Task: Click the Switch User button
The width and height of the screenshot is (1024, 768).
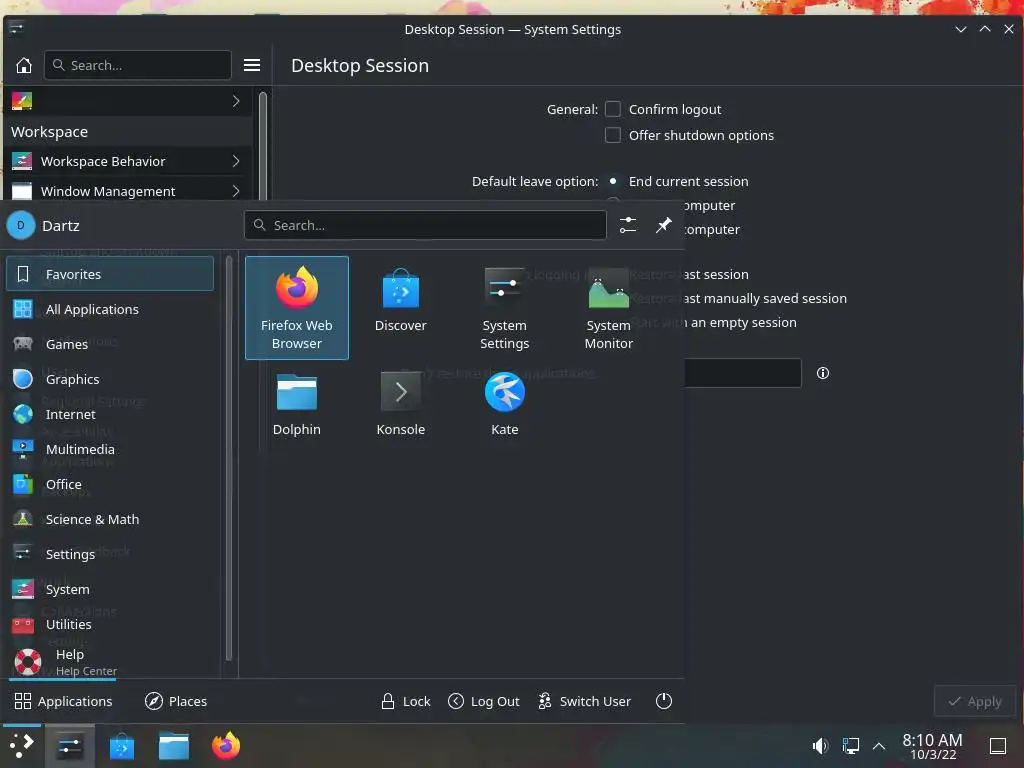Action: (584, 701)
